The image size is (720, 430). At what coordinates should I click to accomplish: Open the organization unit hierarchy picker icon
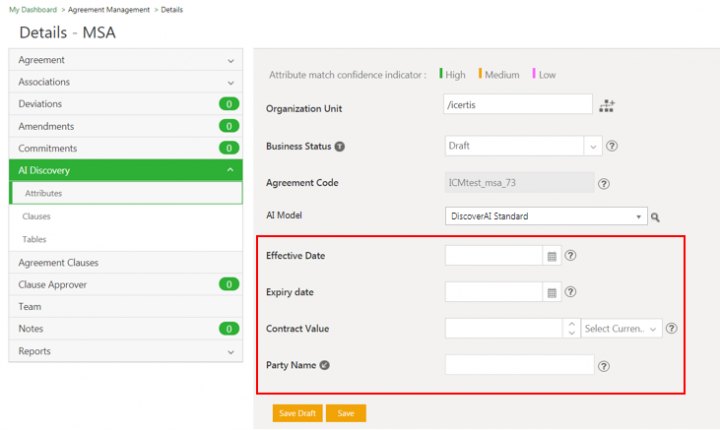pyautogui.click(x=607, y=106)
